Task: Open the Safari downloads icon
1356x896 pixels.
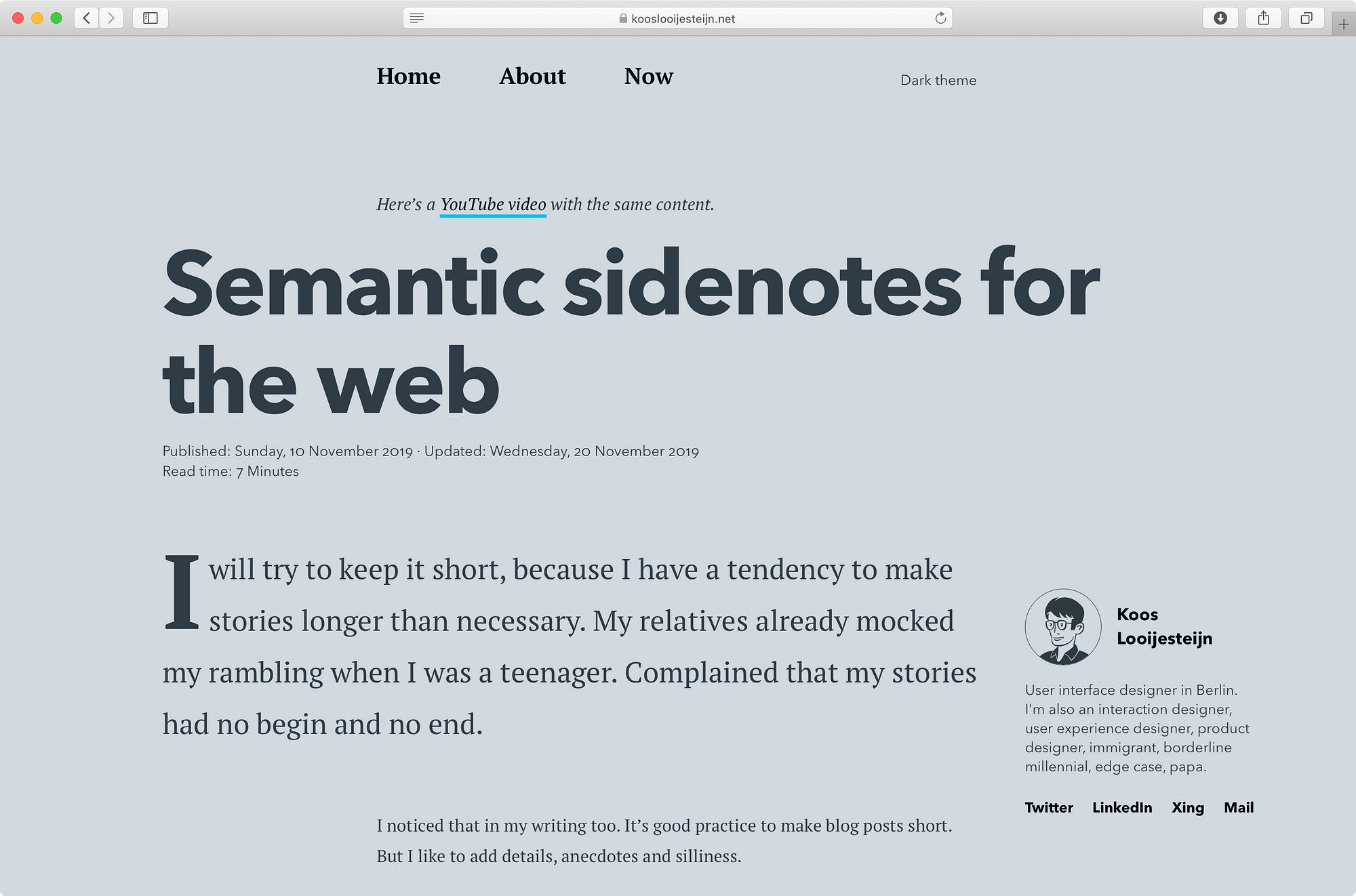Action: pyautogui.click(x=1220, y=18)
